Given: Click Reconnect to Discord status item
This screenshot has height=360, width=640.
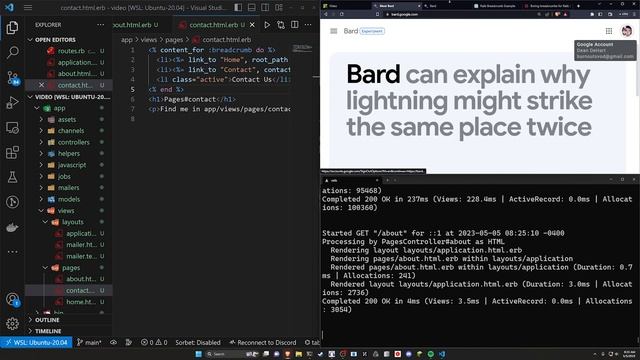Looking at the screenshot, I should tap(263, 342).
